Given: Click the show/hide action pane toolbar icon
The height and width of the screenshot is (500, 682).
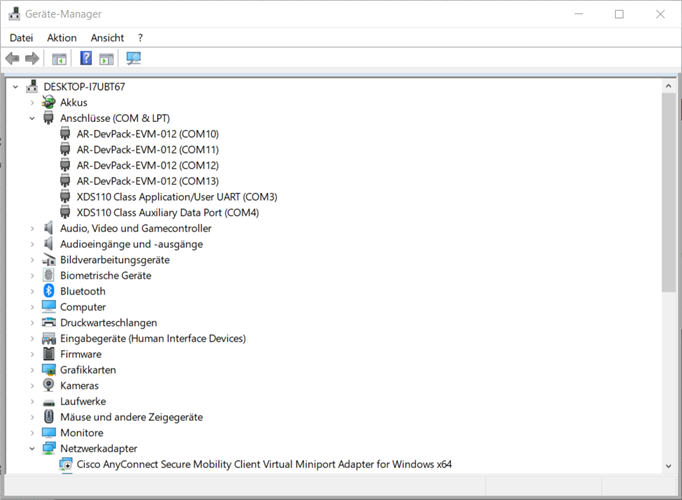Looking at the screenshot, I should [107, 58].
